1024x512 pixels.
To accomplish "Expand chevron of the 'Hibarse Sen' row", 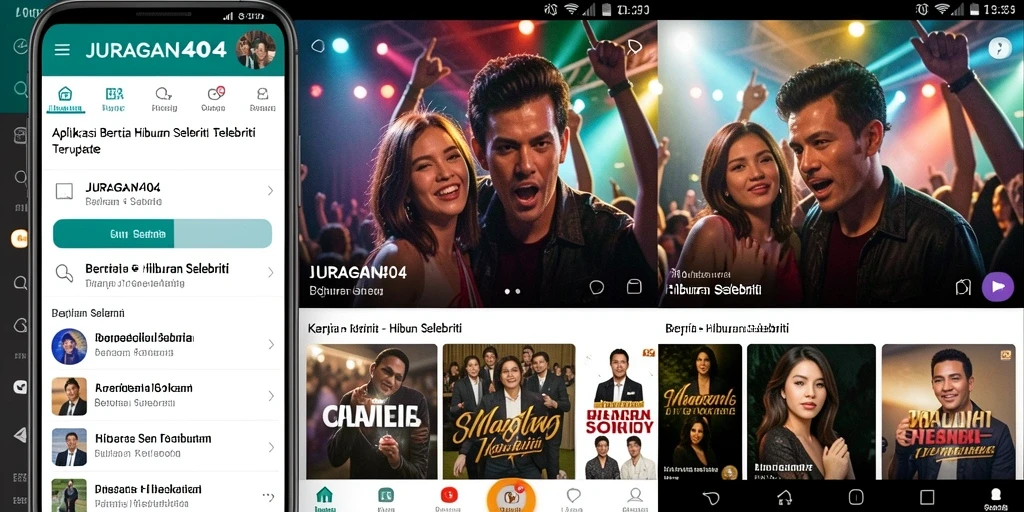I will [x=270, y=447].
